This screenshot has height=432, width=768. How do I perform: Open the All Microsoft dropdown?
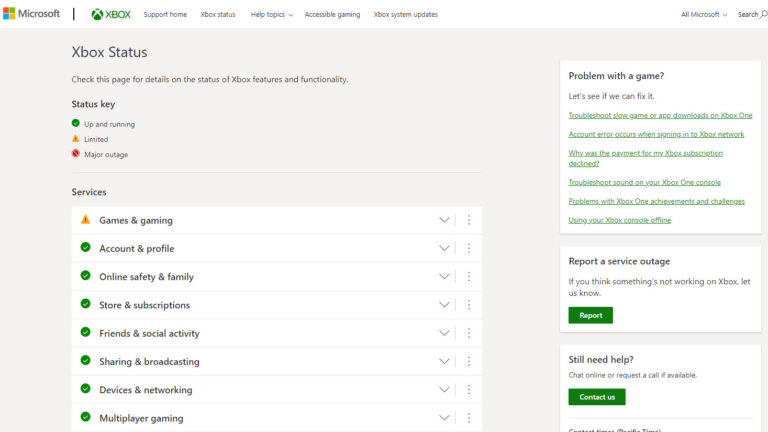pyautogui.click(x=704, y=15)
